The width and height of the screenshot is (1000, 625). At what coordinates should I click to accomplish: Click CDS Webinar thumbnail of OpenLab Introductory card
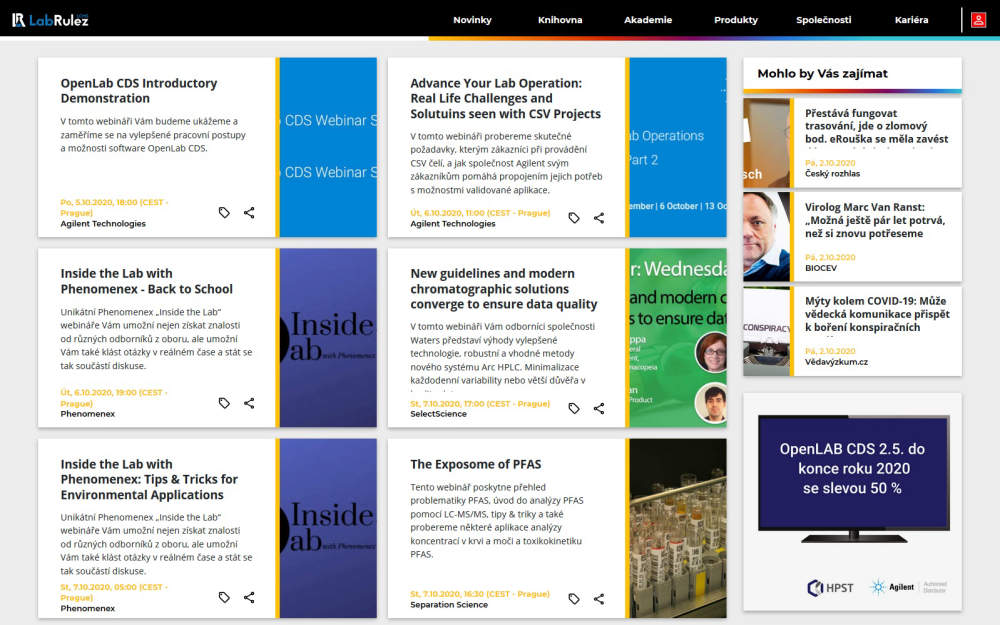[x=328, y=147]
